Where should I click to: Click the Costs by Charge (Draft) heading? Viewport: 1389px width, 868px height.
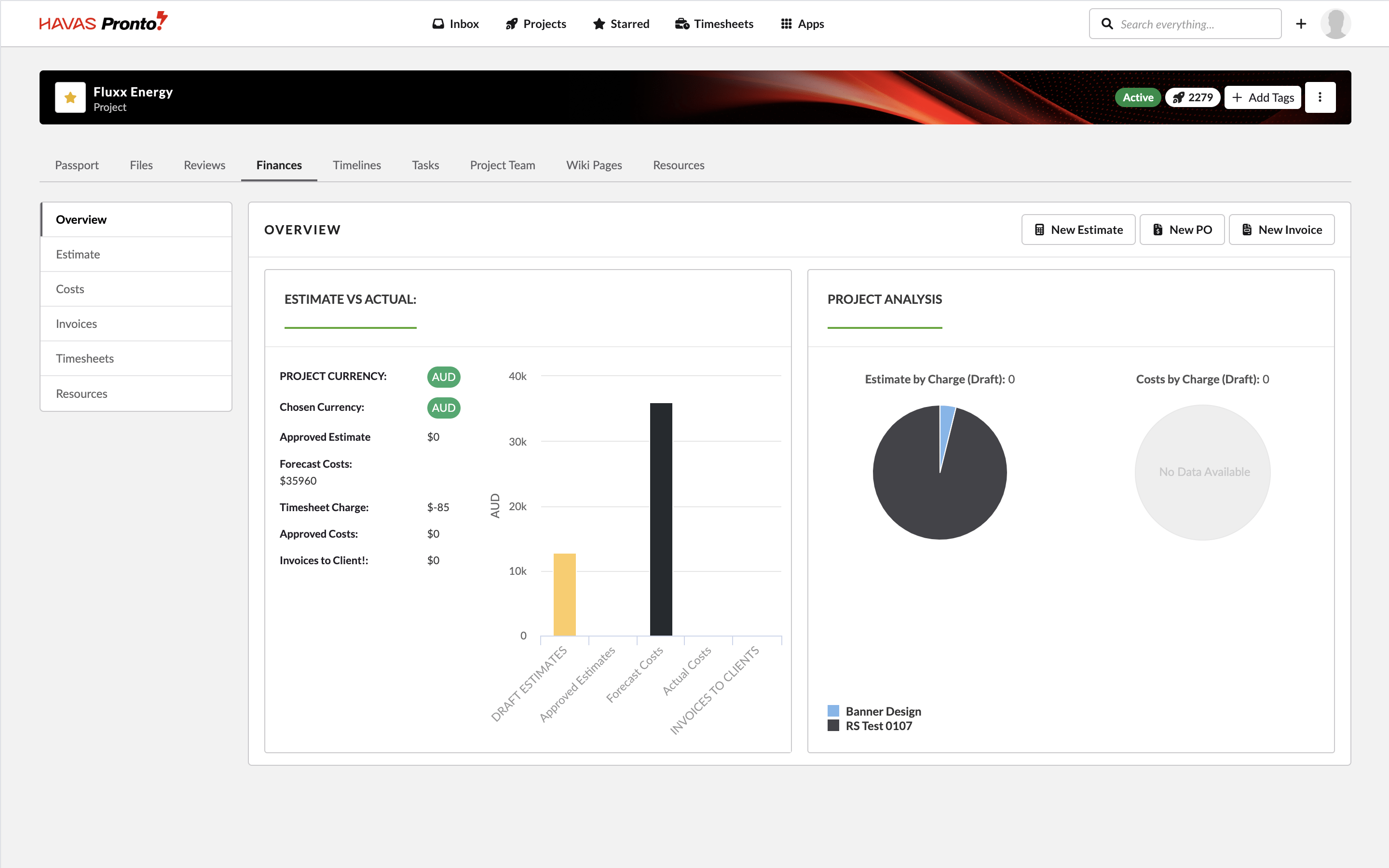point(1202,380)
